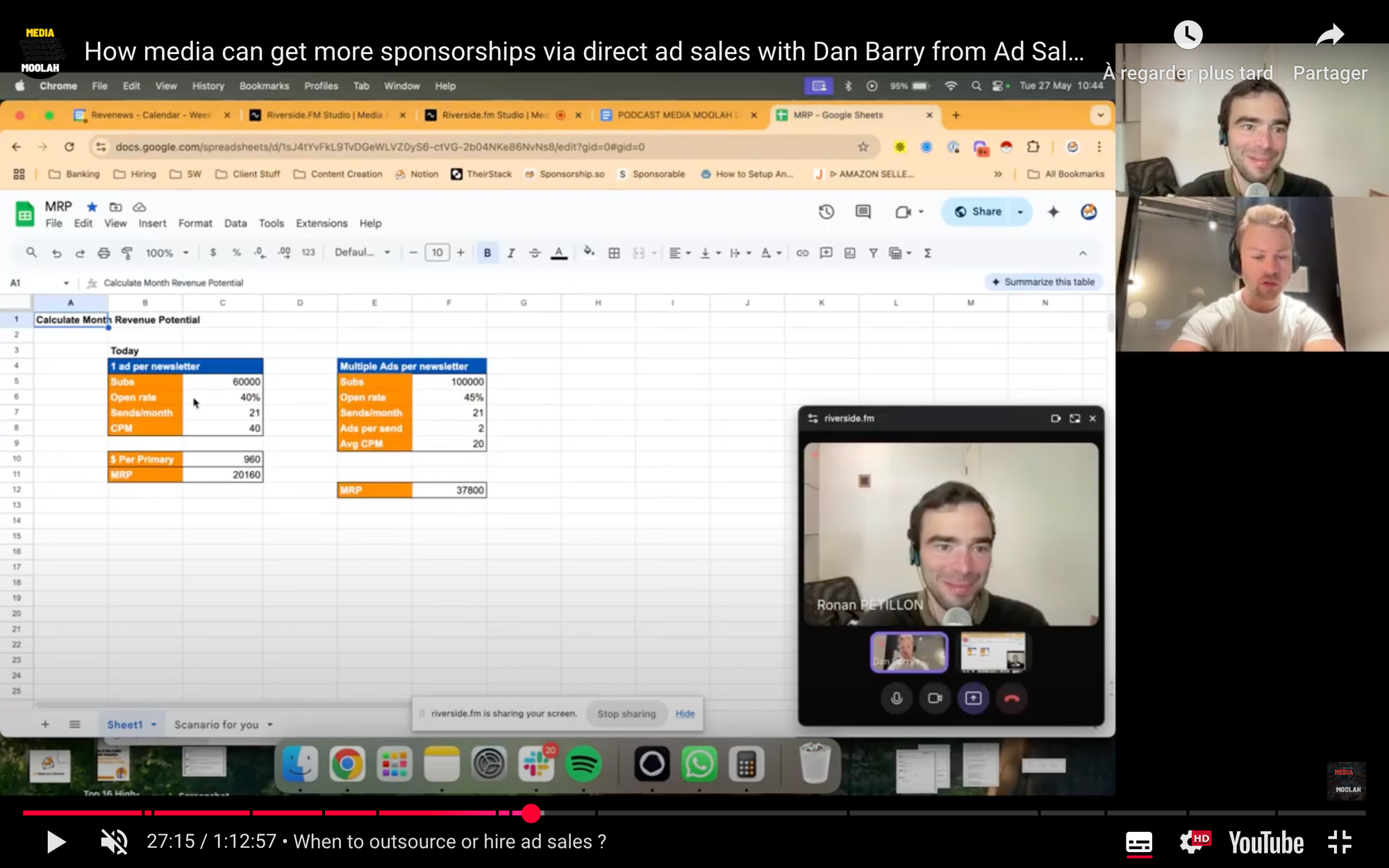This screenshot has height=868, width=1389.
Task: Toggle screen share in riverside.fm window
Action: 973,698
